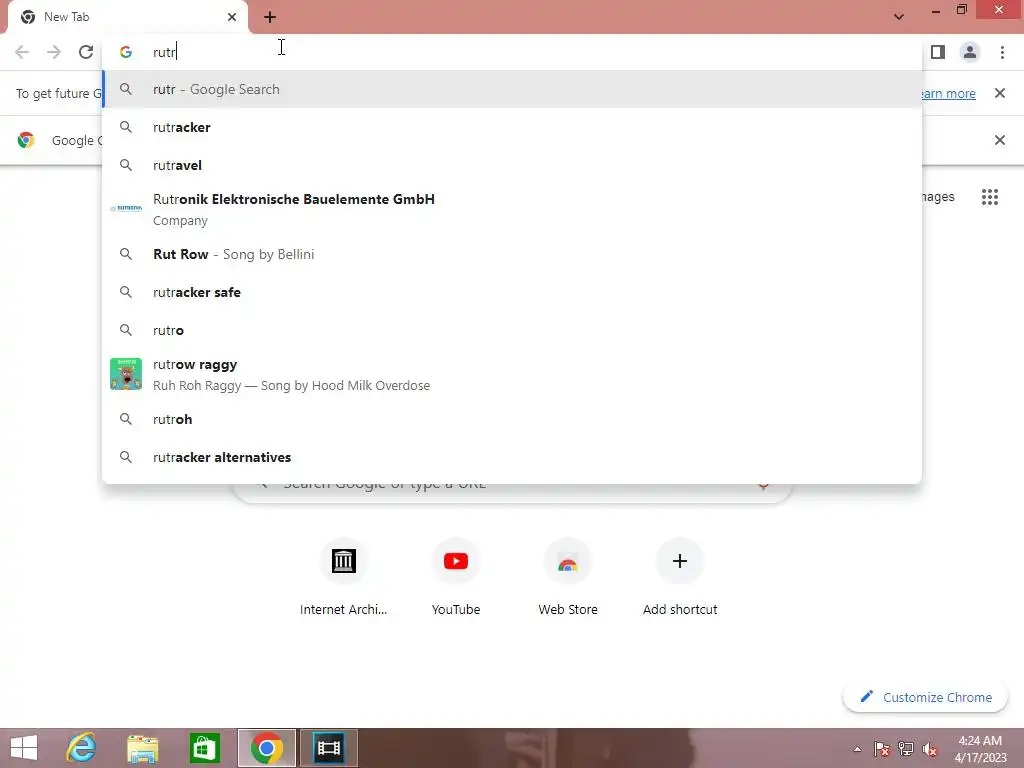Click the browser back arrow
The height and width of the screenshot is (768, 1024).
[x=22, y=52]
